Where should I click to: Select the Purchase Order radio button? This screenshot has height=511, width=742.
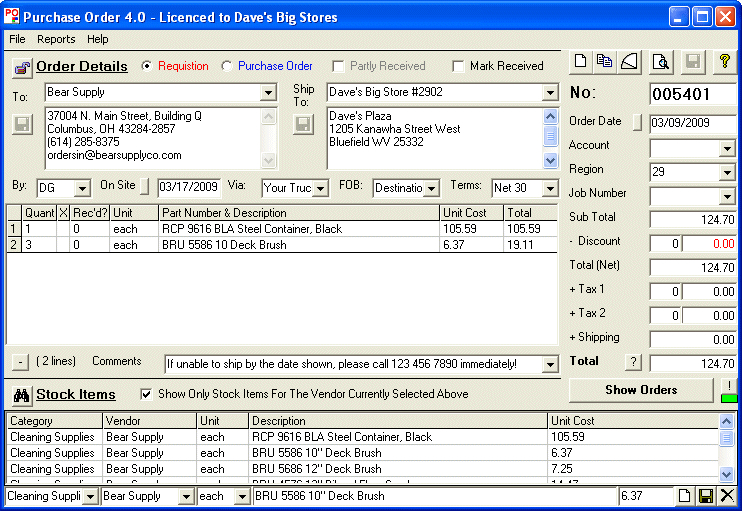coord(227,66)
